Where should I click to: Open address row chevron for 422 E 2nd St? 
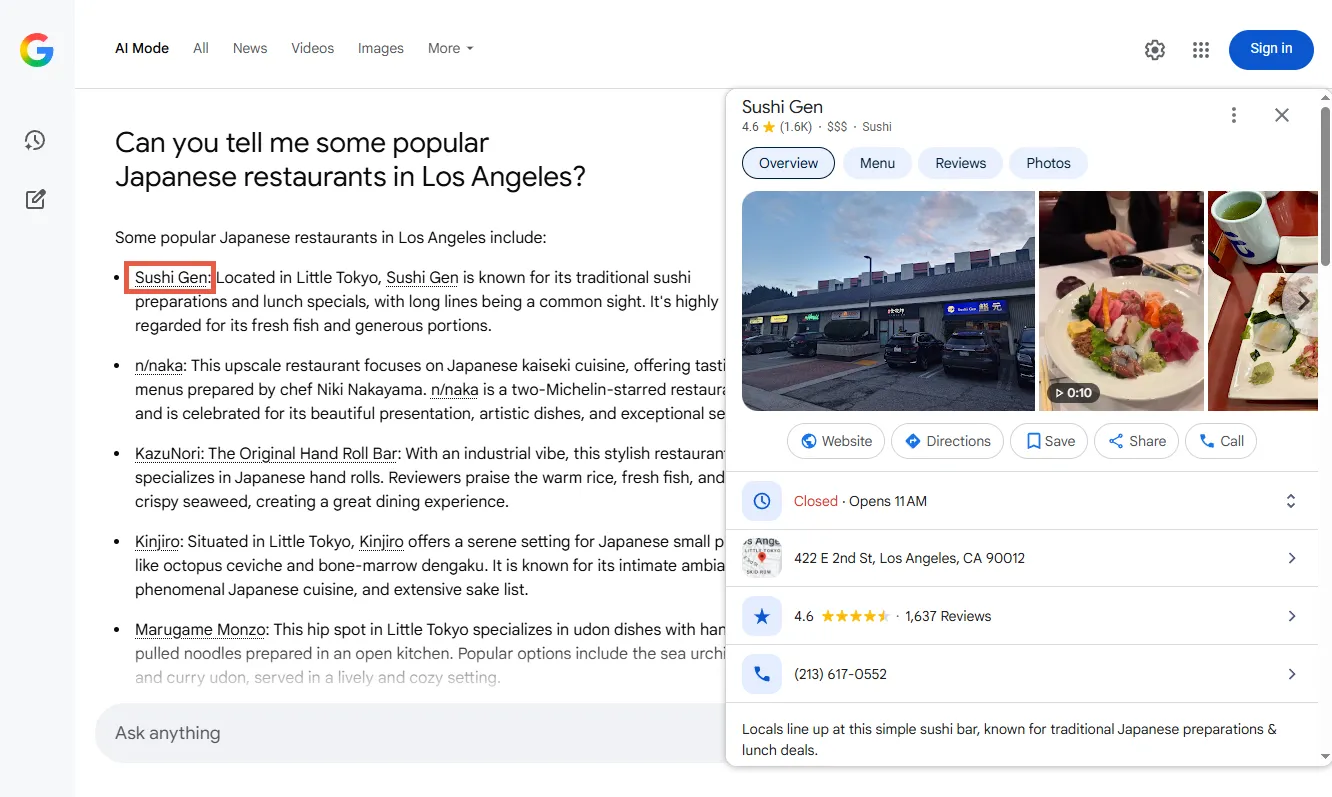[1292, 558]
